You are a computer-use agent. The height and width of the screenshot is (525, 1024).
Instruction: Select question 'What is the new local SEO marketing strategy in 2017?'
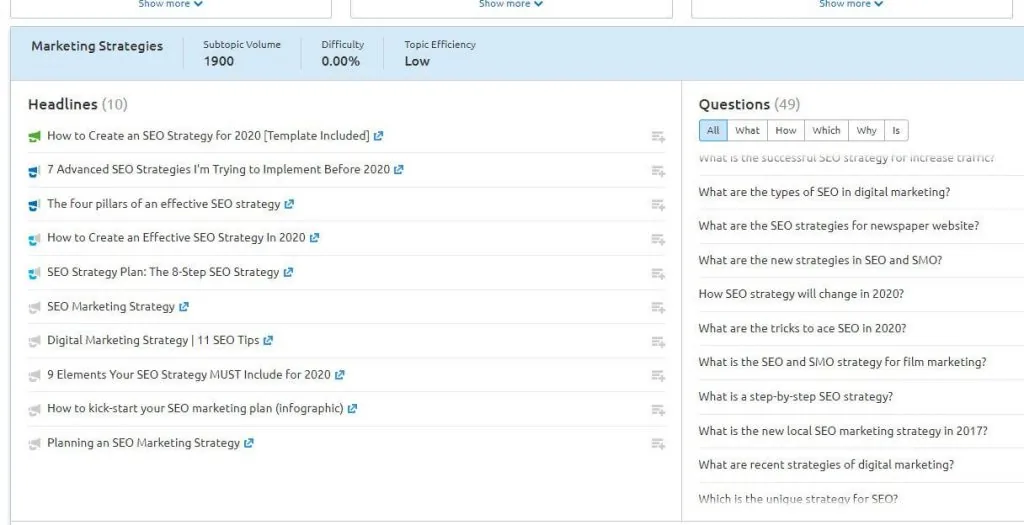pos(843,431)
